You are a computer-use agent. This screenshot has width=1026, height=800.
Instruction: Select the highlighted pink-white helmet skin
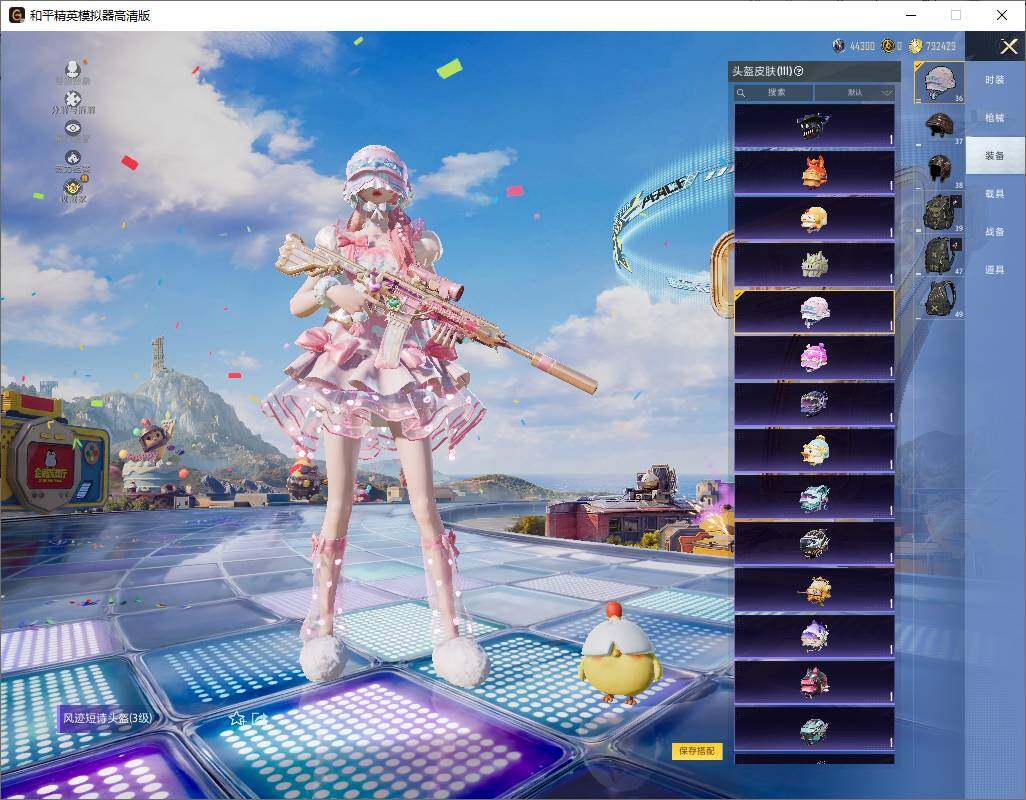814,311
